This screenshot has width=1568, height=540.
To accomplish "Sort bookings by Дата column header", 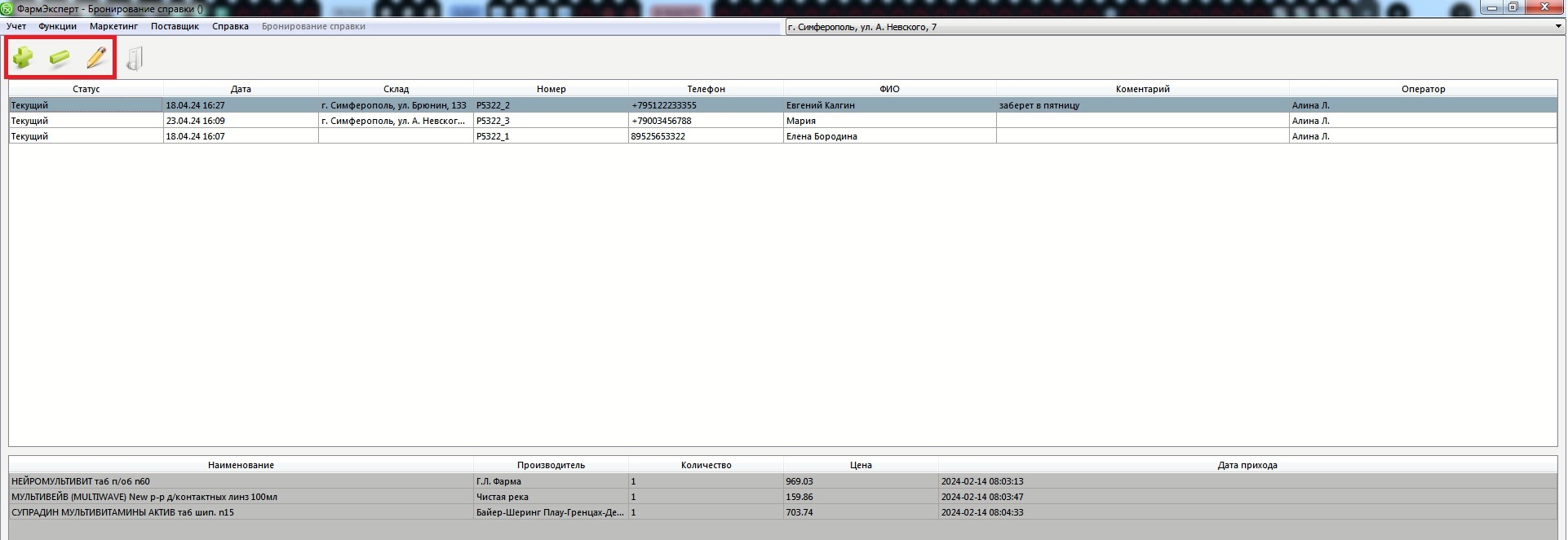I will (x=241, y=89).
